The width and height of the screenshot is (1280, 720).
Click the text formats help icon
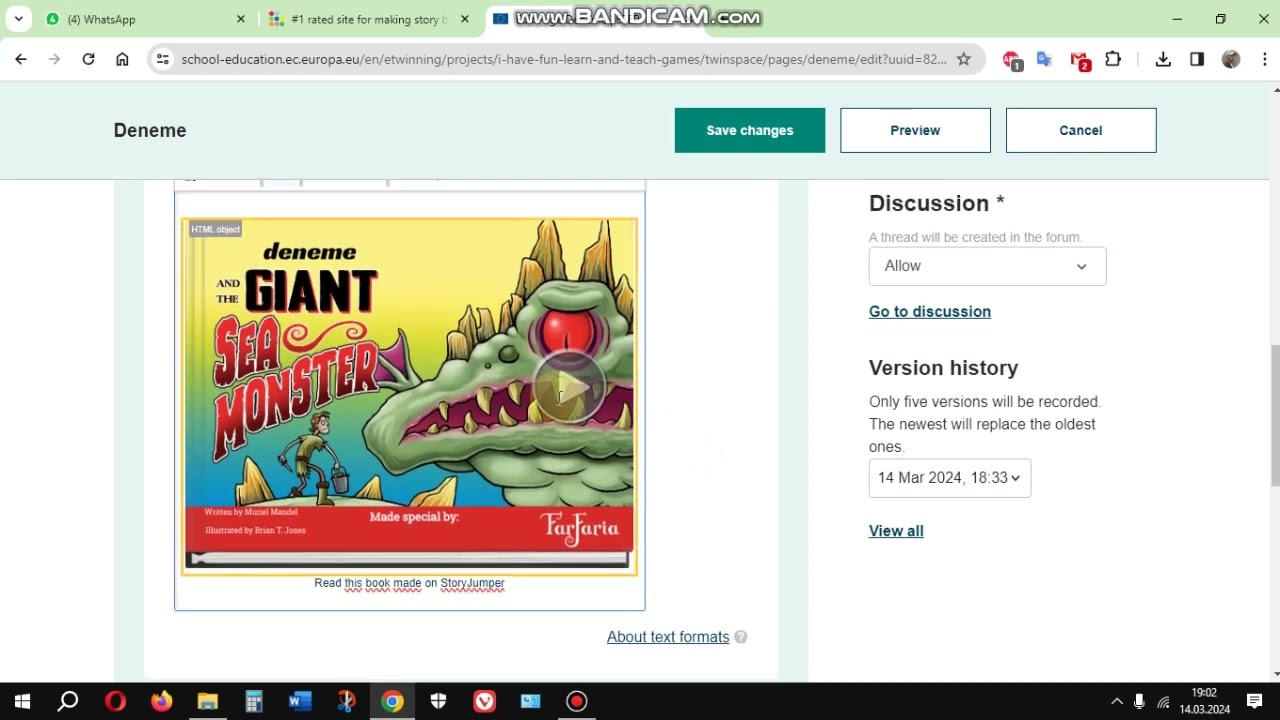[x=741, y=637]
